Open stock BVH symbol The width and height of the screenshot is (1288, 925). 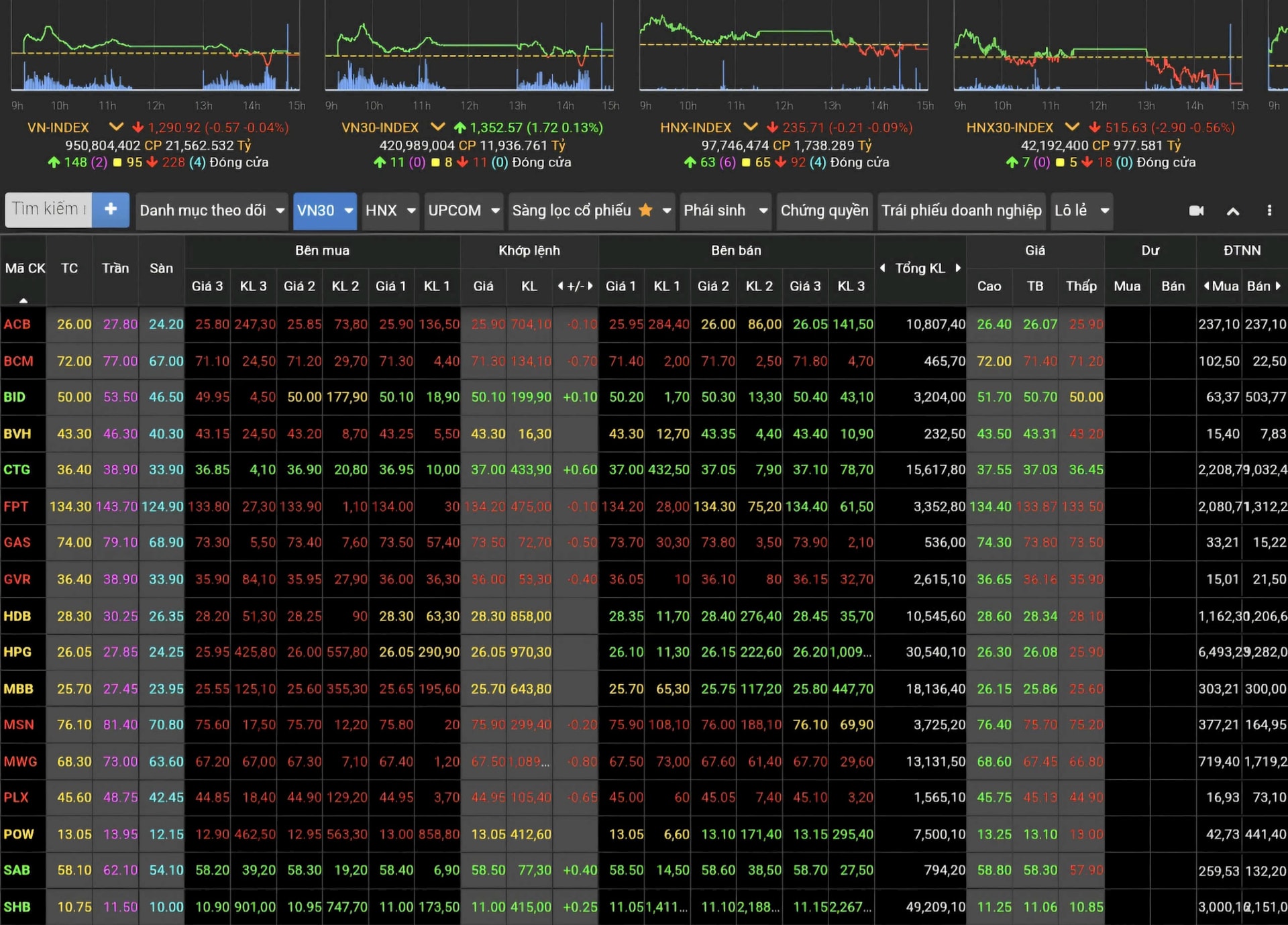coord(17,433)
